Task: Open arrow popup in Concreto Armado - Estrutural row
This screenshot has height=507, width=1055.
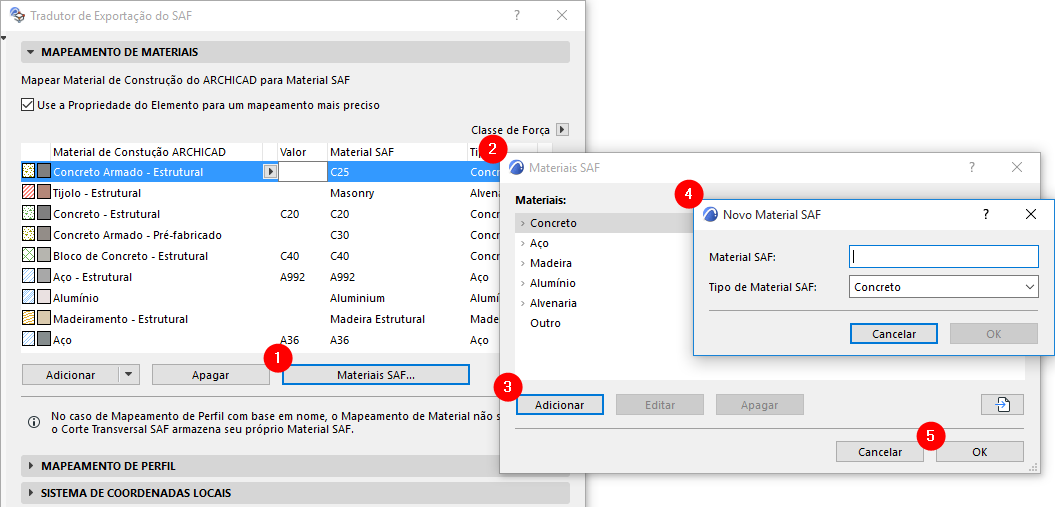Action: tap(269, 172)
